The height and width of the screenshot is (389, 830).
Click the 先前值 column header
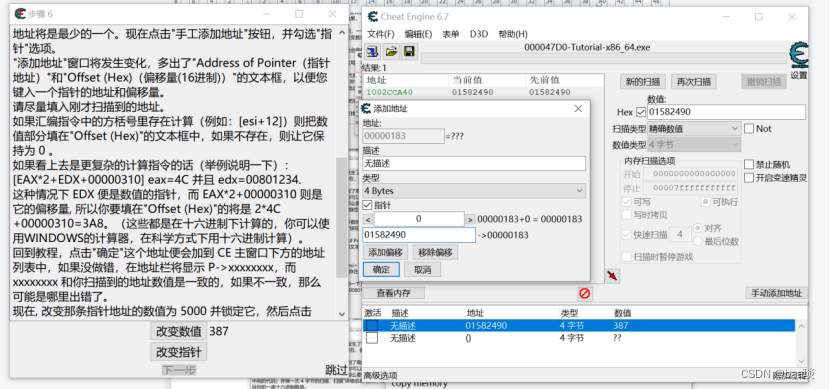click(545, 80)
